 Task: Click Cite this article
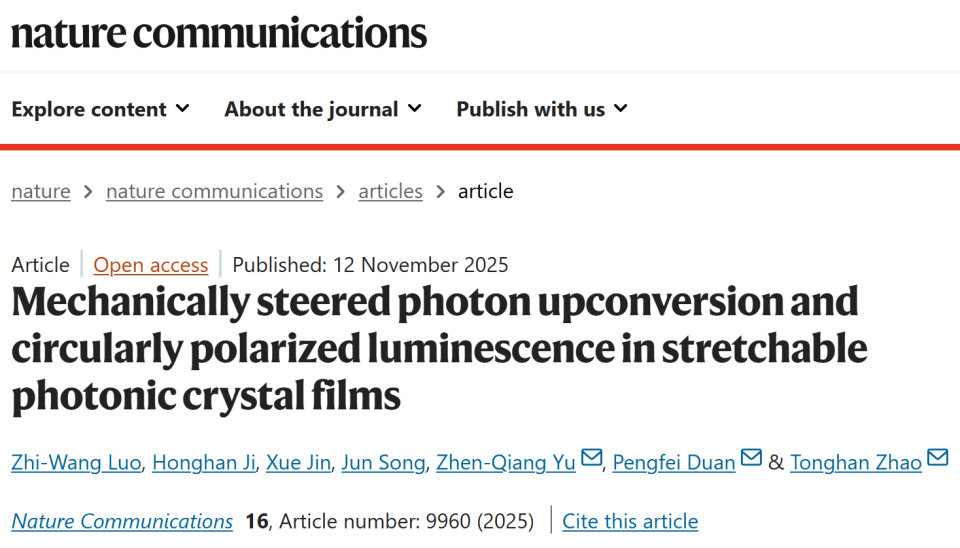pyautogui.click(x=630, y=521)
